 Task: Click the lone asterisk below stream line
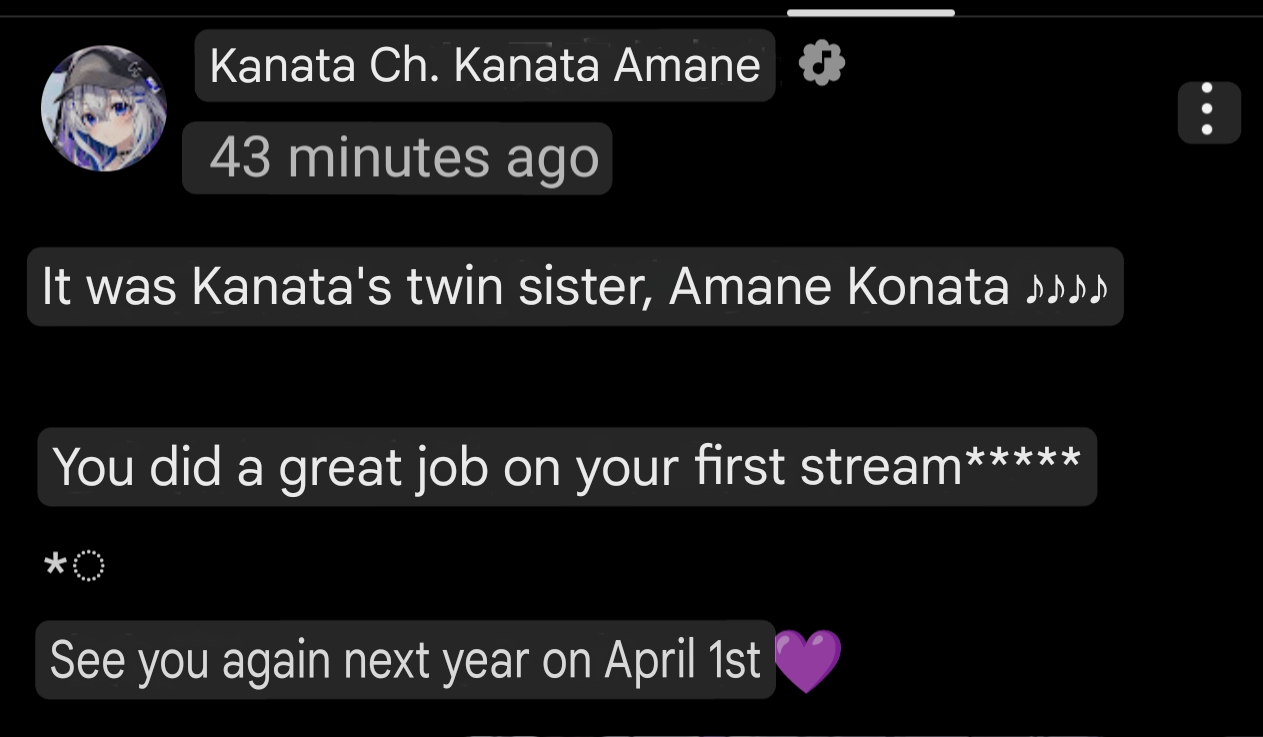(x=55, y=567)
